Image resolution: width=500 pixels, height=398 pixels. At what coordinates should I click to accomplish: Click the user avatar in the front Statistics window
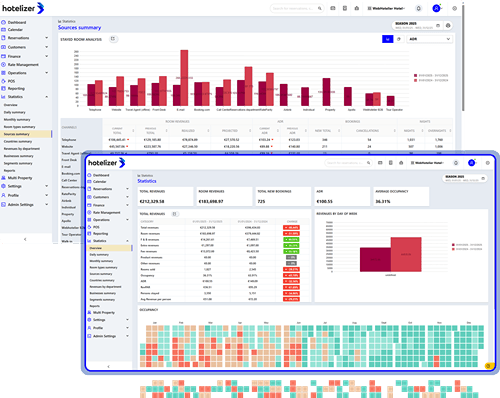pos(471,163)
